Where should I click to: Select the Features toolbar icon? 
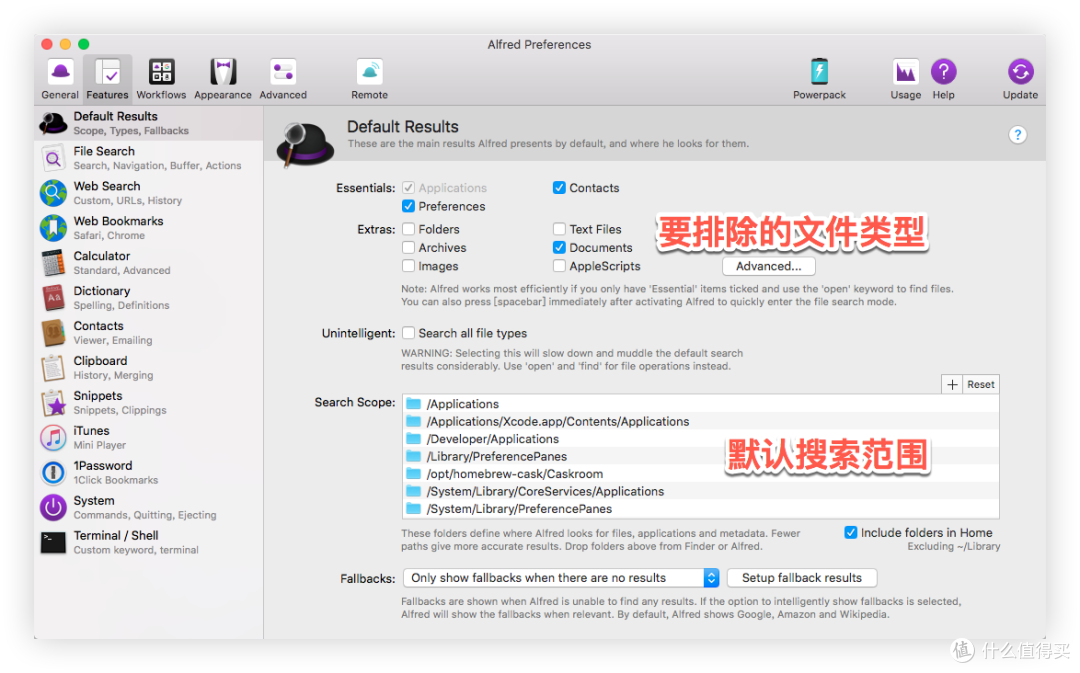[x=107, y=79]
